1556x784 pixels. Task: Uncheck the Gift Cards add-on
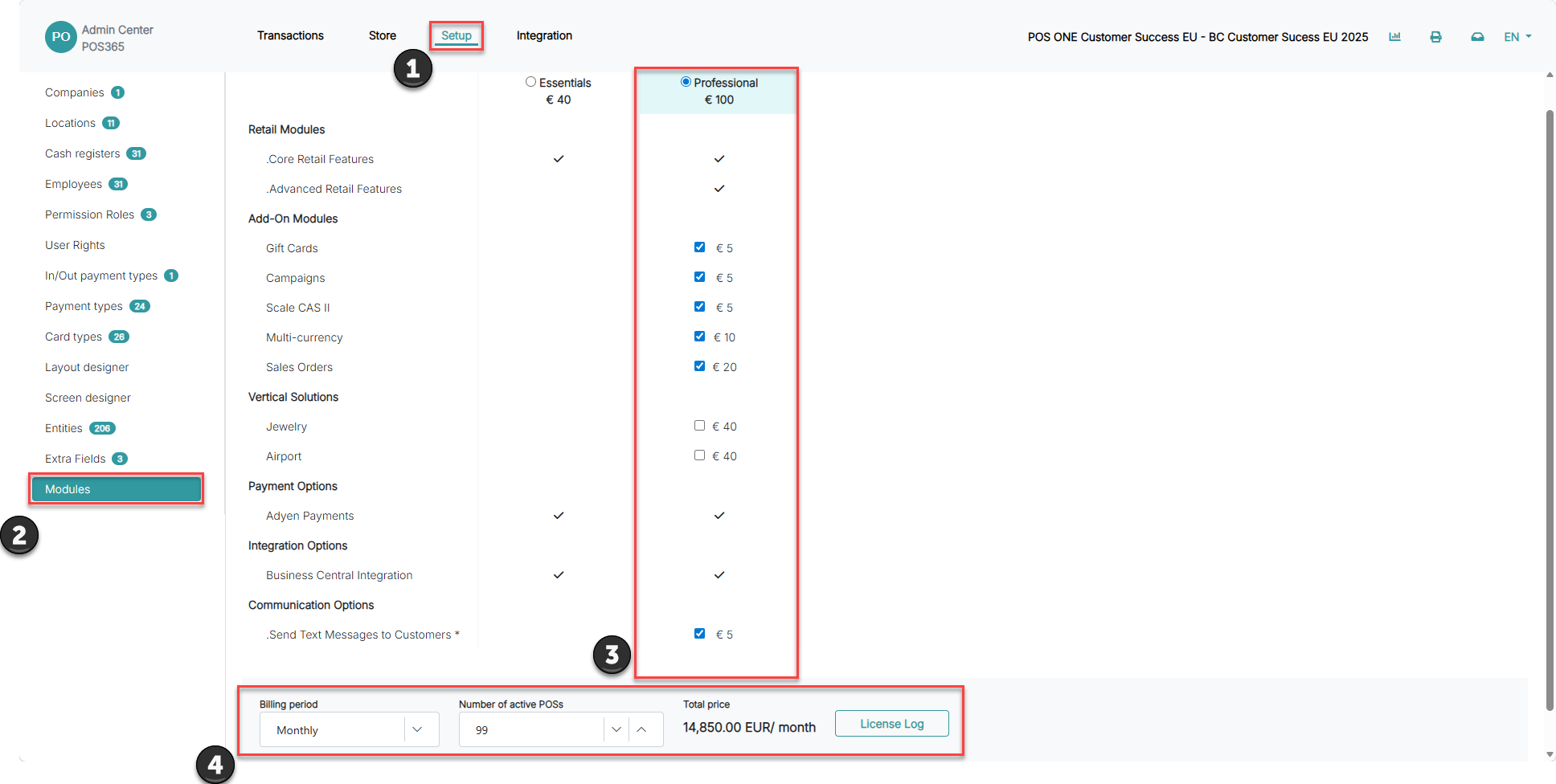[x=699, y=247]
